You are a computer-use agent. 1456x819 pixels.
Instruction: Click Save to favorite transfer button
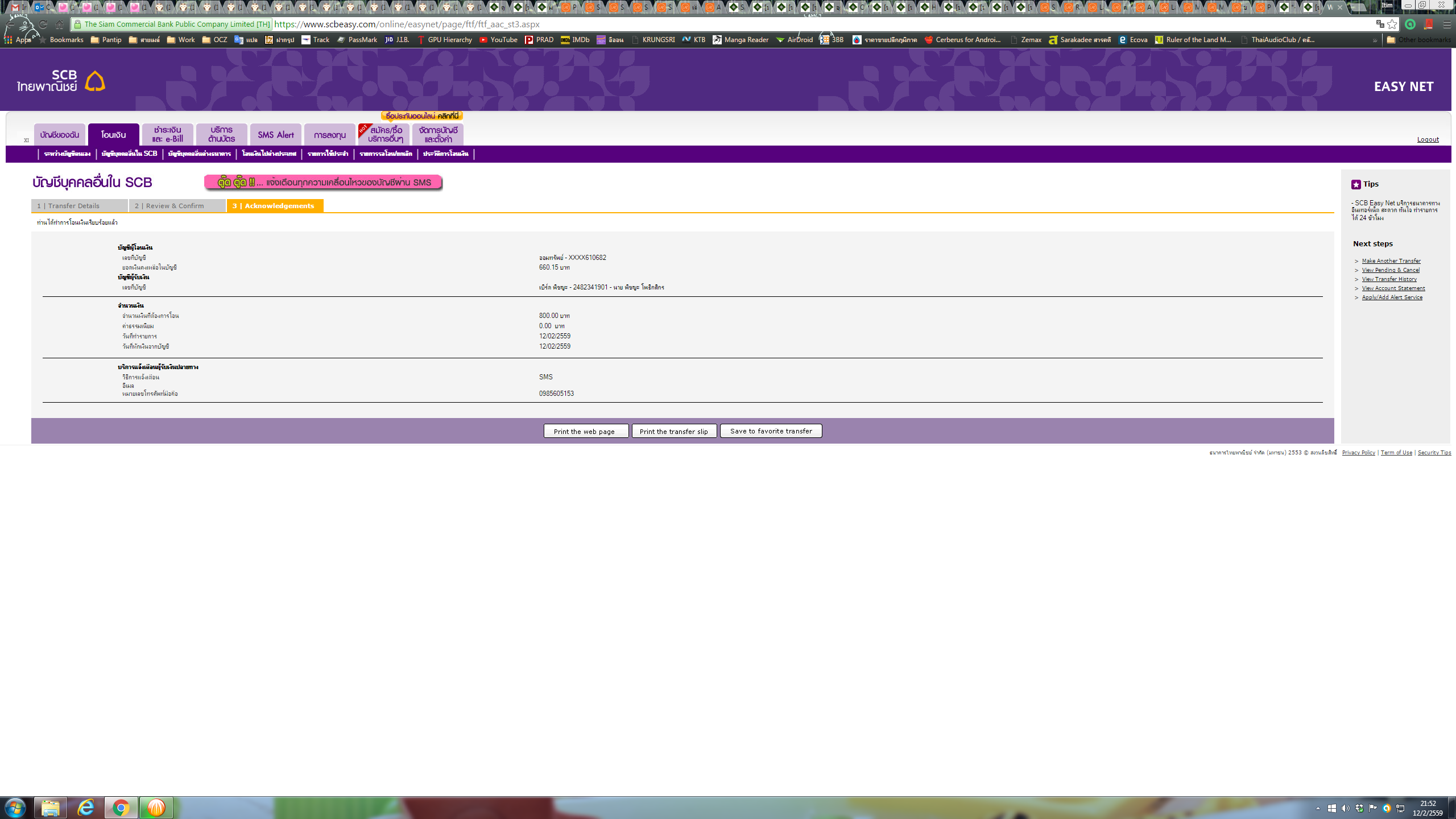point(771,431)
